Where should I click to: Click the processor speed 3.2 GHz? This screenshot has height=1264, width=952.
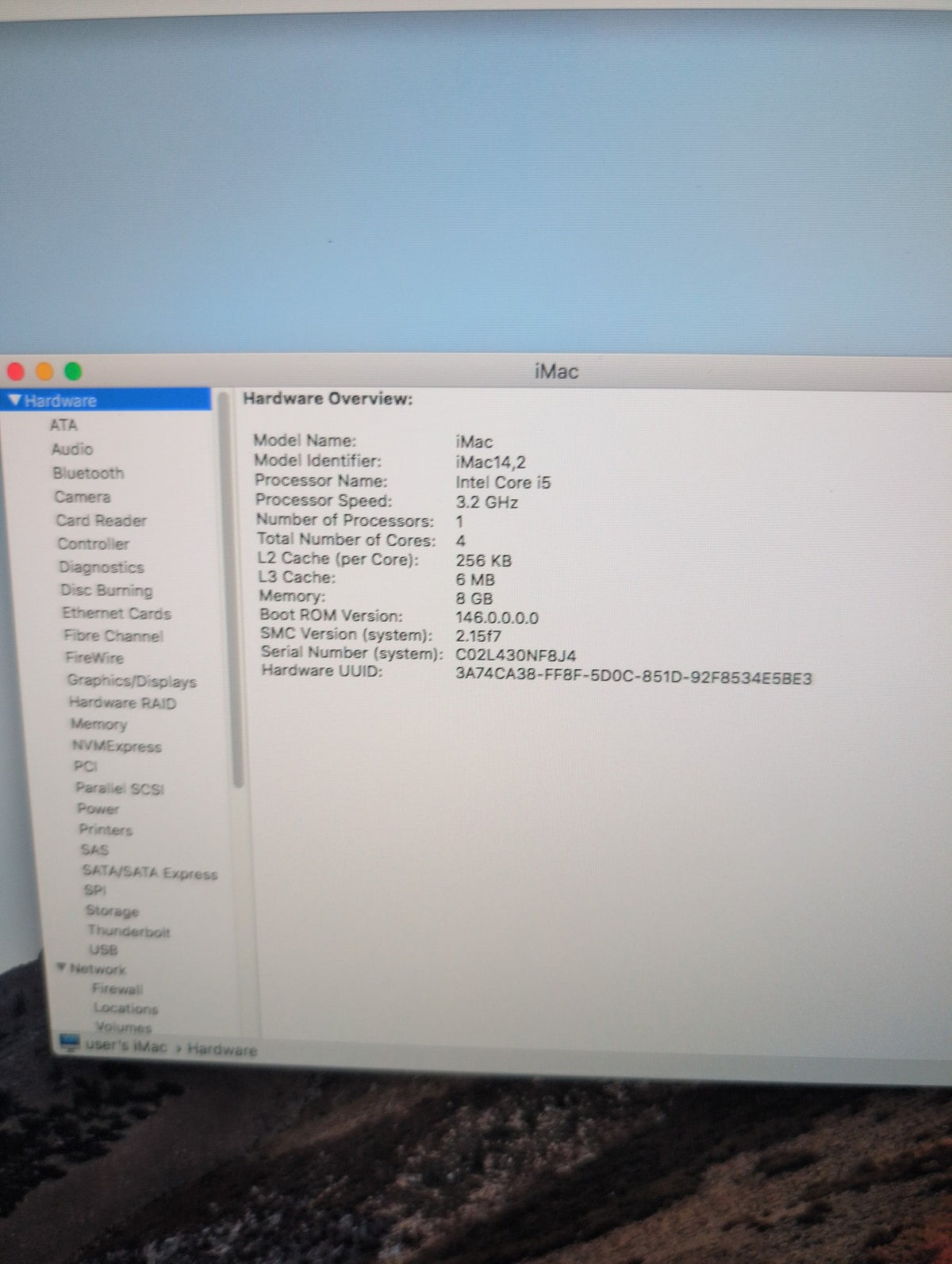486,502
